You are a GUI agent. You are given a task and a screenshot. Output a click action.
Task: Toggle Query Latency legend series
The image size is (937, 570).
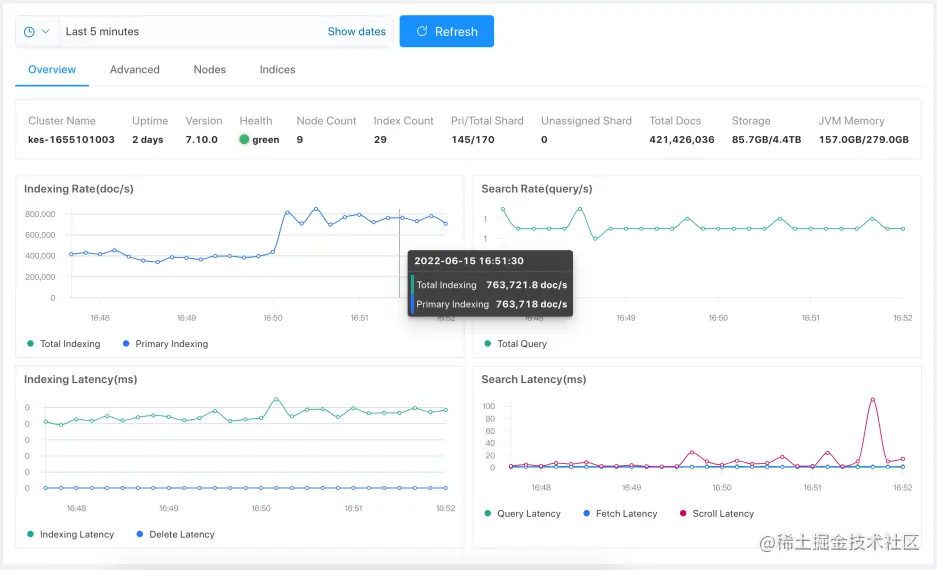click(522, 513)
